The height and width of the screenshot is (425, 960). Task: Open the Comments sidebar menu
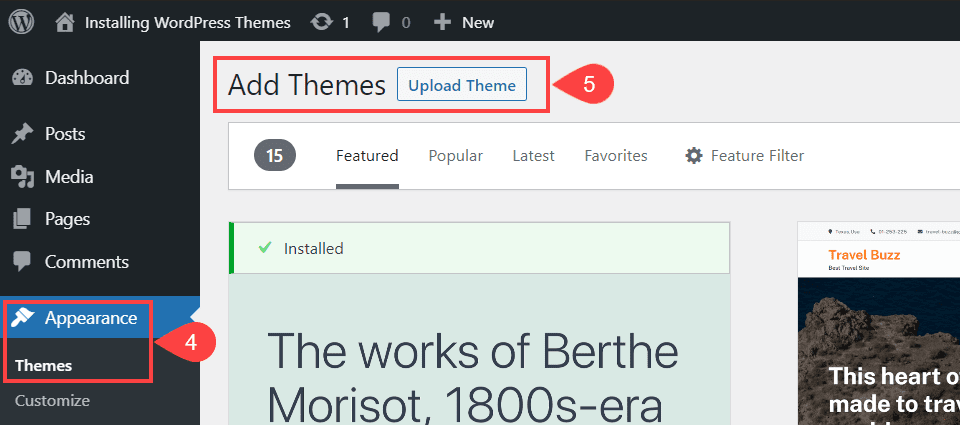[87, 261]
